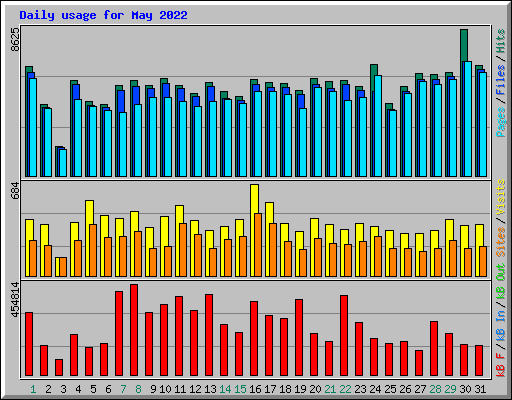The width and height of the screenshot is (512, 400).
Task: Click day label 26 on the x-axis
Action: click(405, 389)
